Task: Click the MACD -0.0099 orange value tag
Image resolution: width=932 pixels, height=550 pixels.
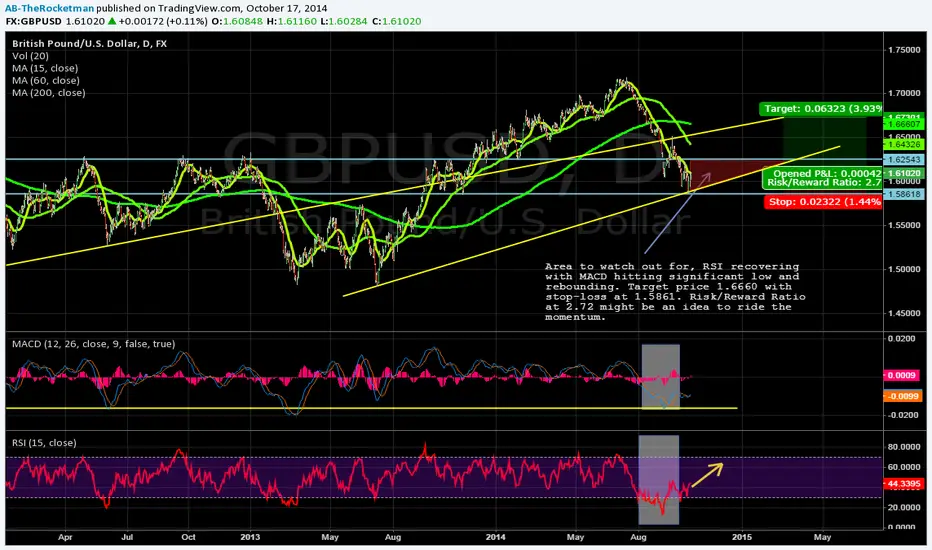Action: click(902, 396)
